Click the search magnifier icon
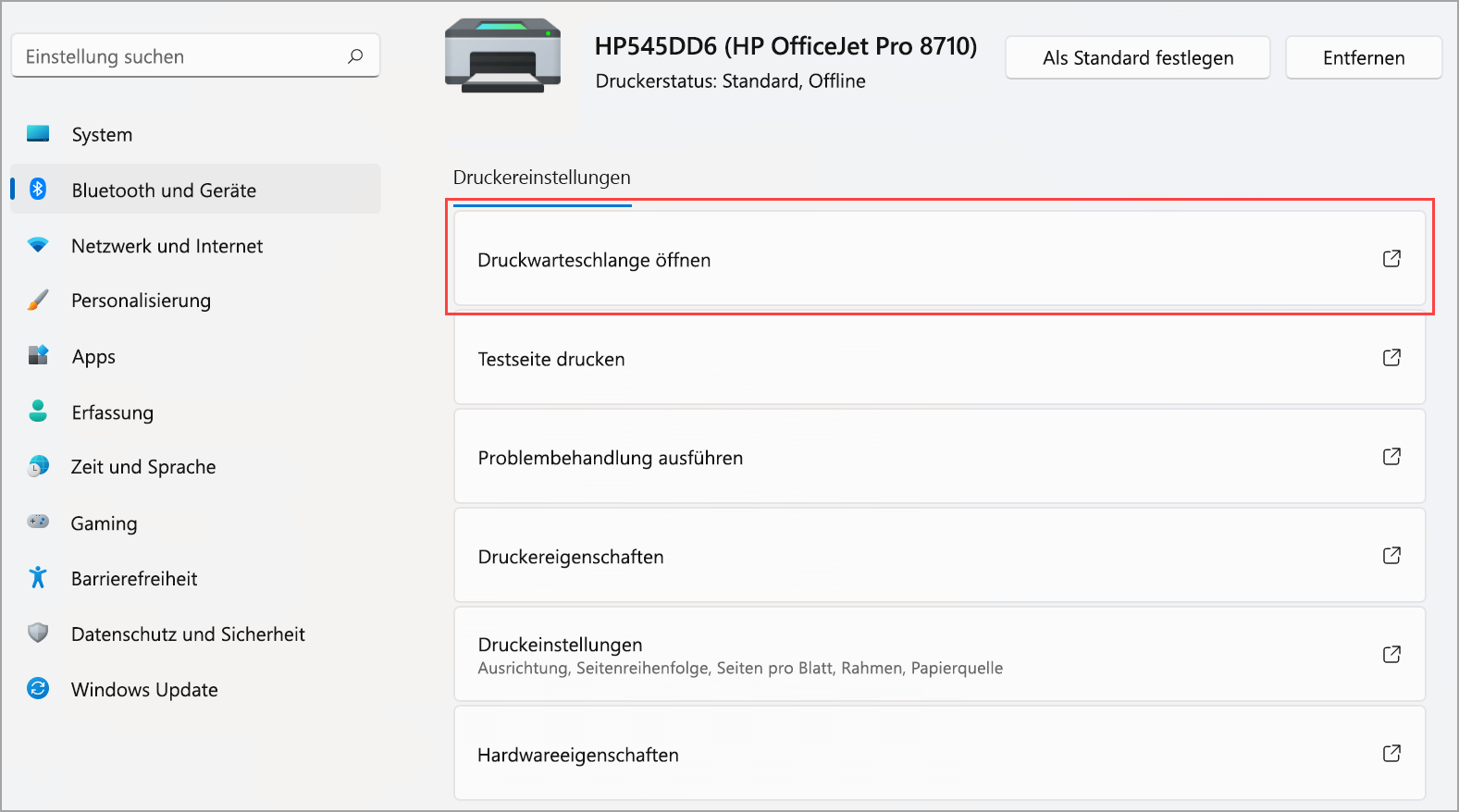The width and height of the screenshot is (1459, 812). click(355, 56)
